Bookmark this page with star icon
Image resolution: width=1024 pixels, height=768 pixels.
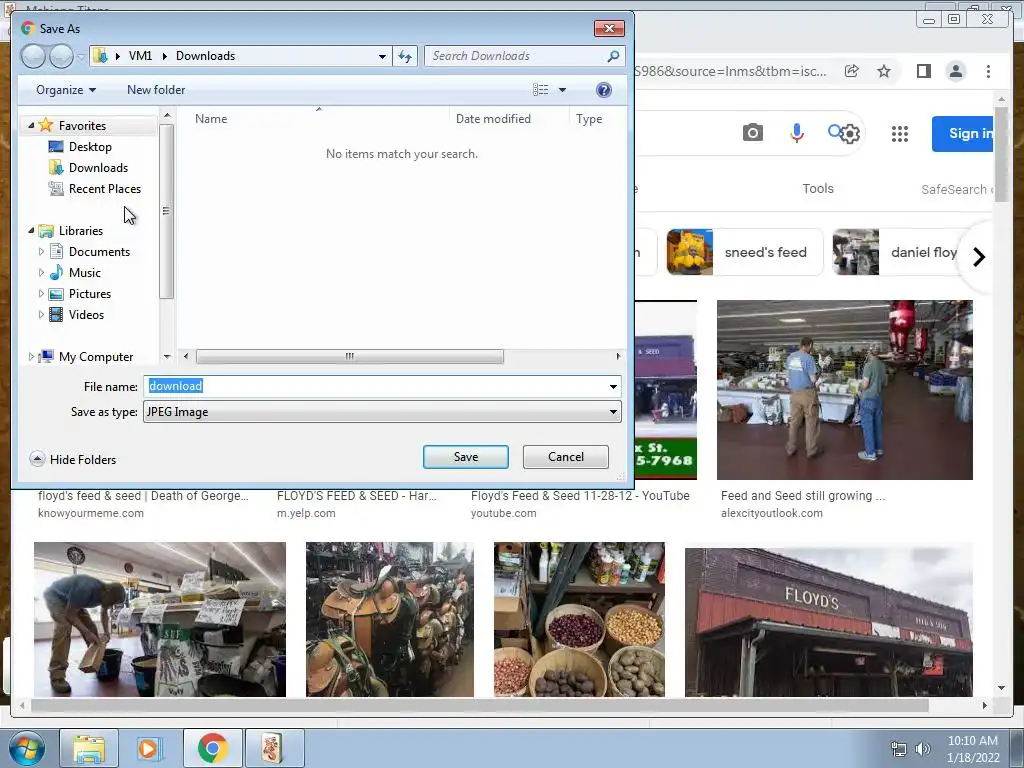coord(884,71)
